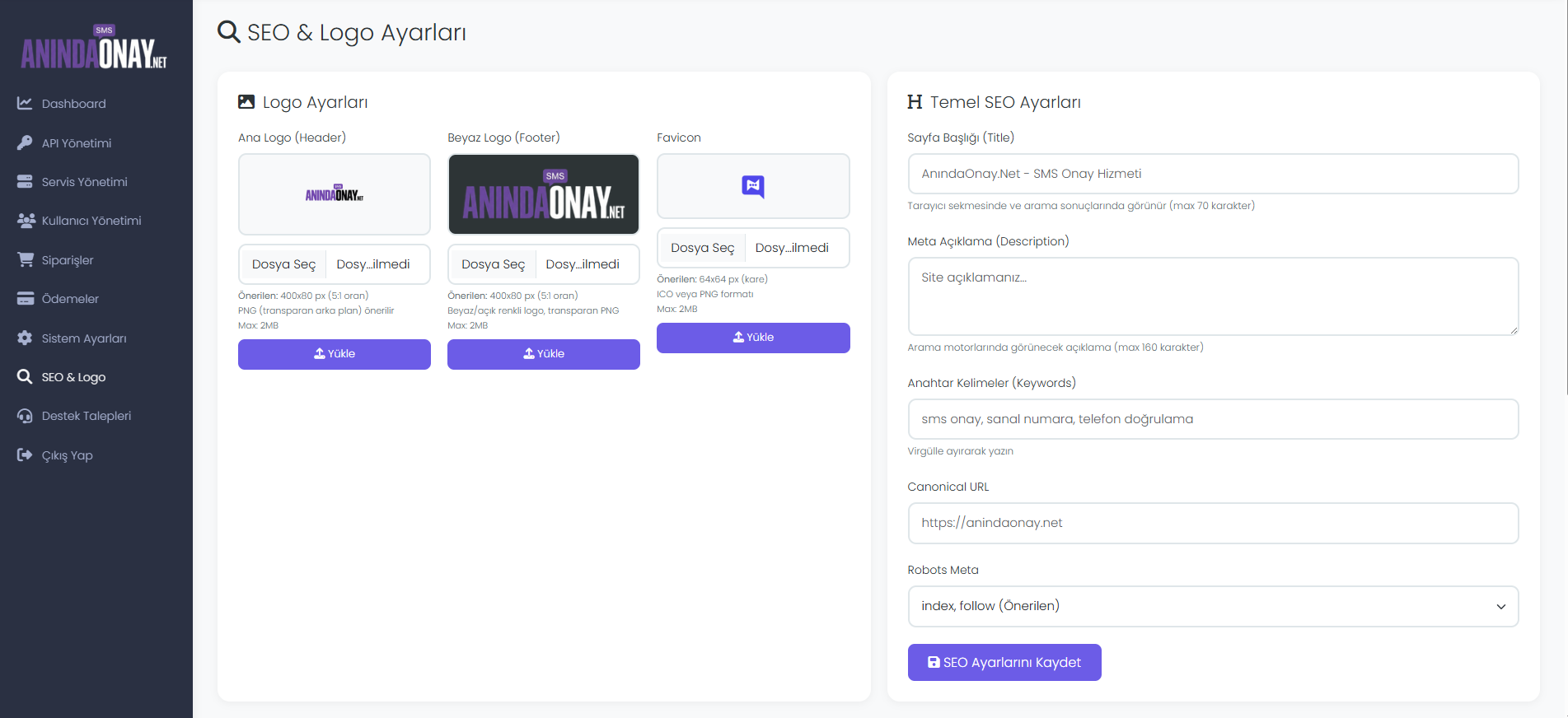This screenshot has height=718, width=1568.
Task: Click the 'Robots Meta' label
Action: pos(943,570)
